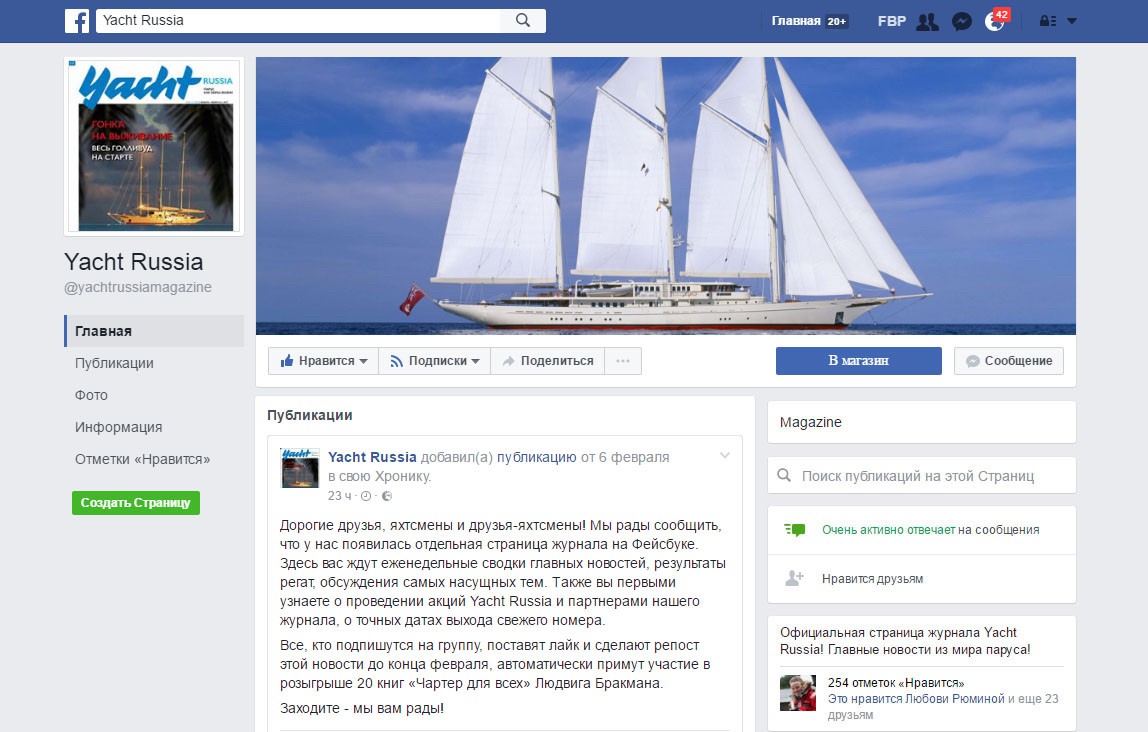
Task: Expand the Подписки dropdown button
Action: coord(434,361)
